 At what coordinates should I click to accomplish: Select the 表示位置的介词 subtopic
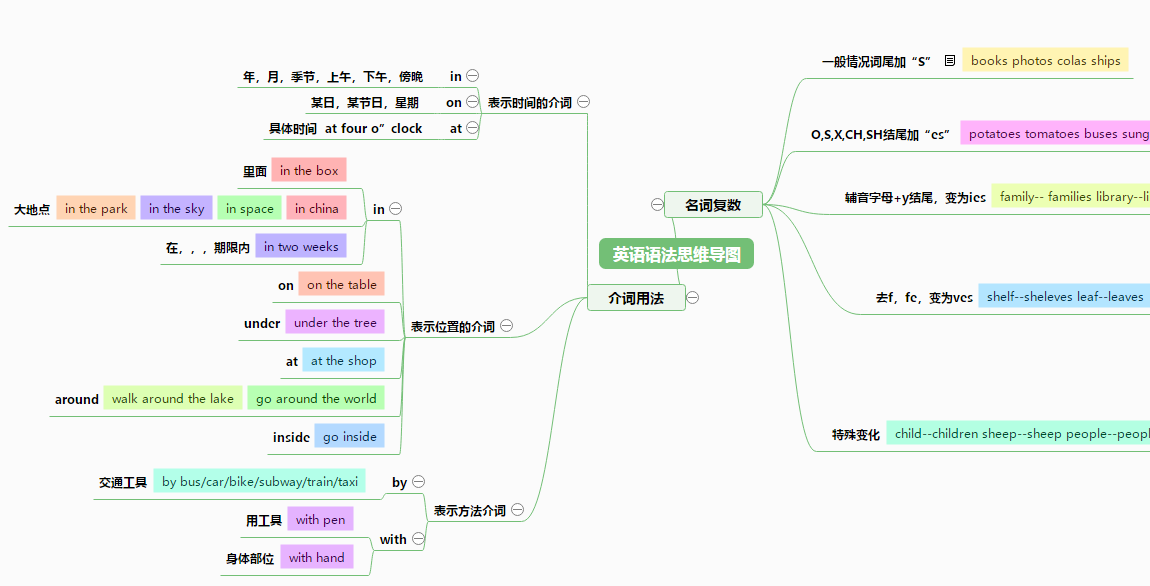453,326
